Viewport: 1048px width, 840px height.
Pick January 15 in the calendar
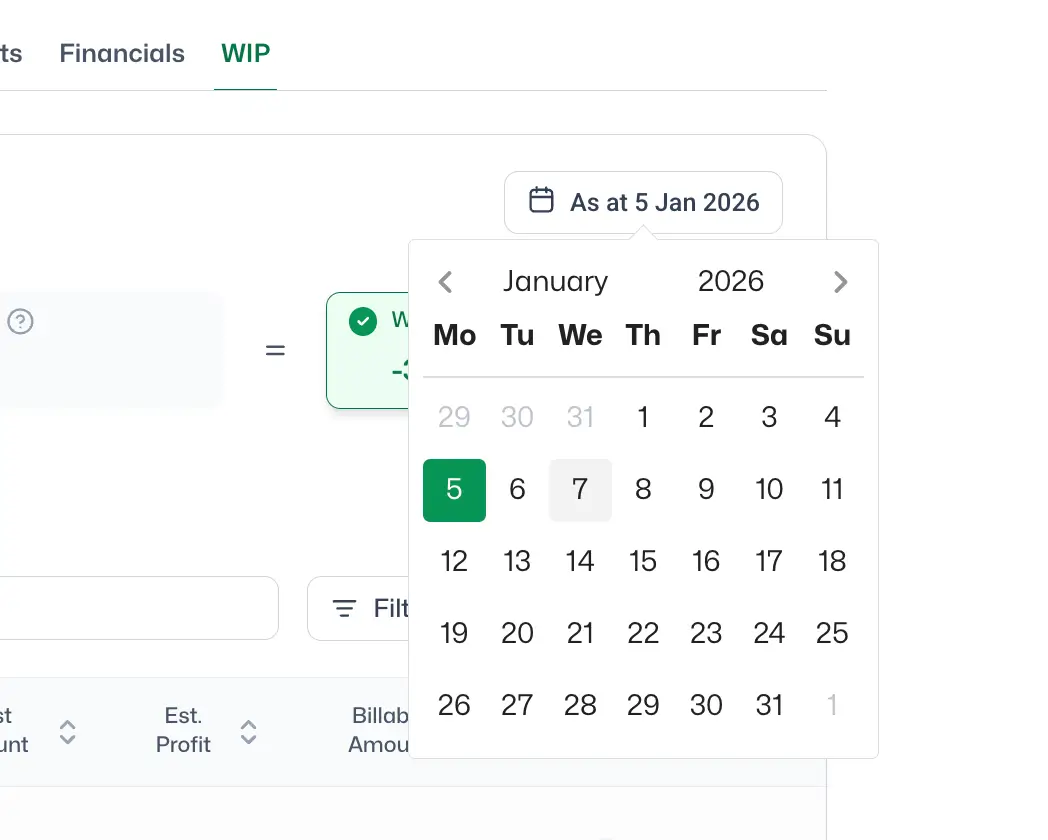point(643,561)
